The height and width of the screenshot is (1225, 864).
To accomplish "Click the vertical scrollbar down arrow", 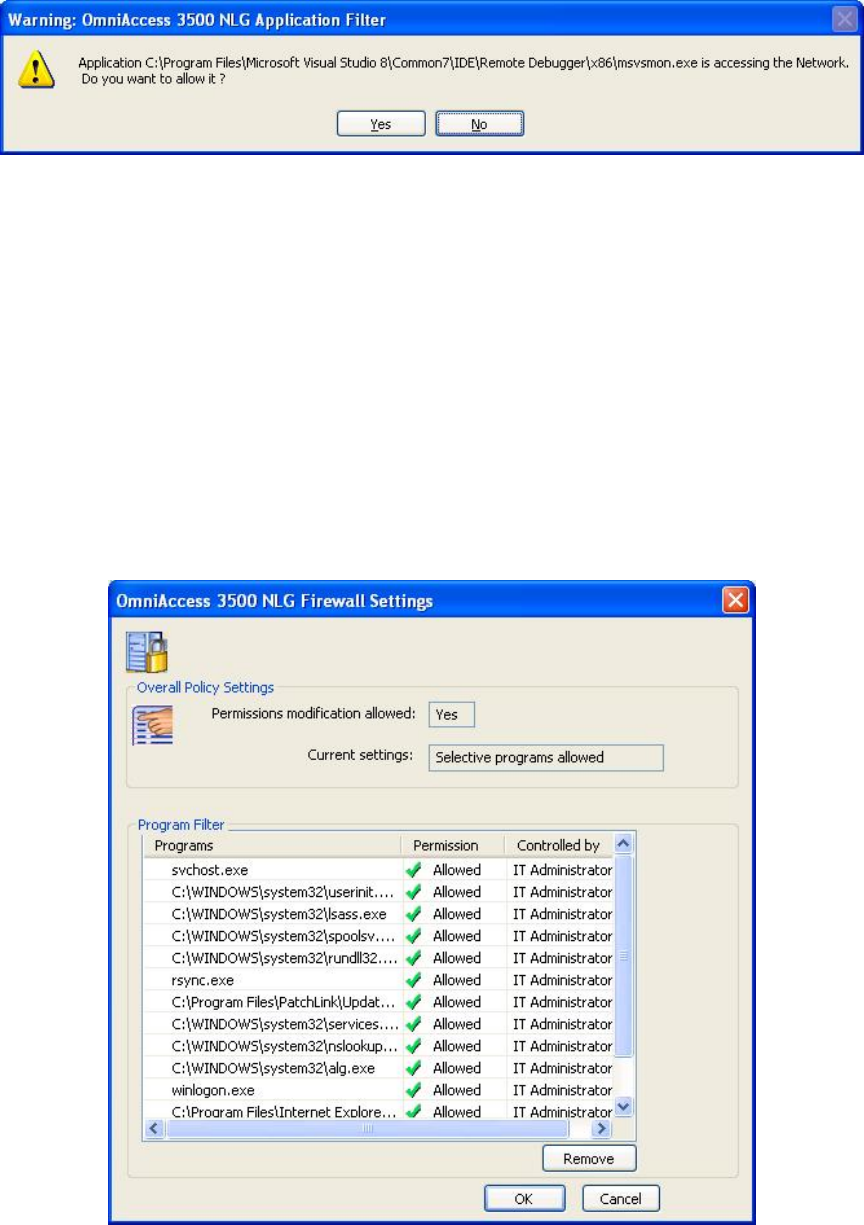I will pyautogui.click(x=623, y=1107).
